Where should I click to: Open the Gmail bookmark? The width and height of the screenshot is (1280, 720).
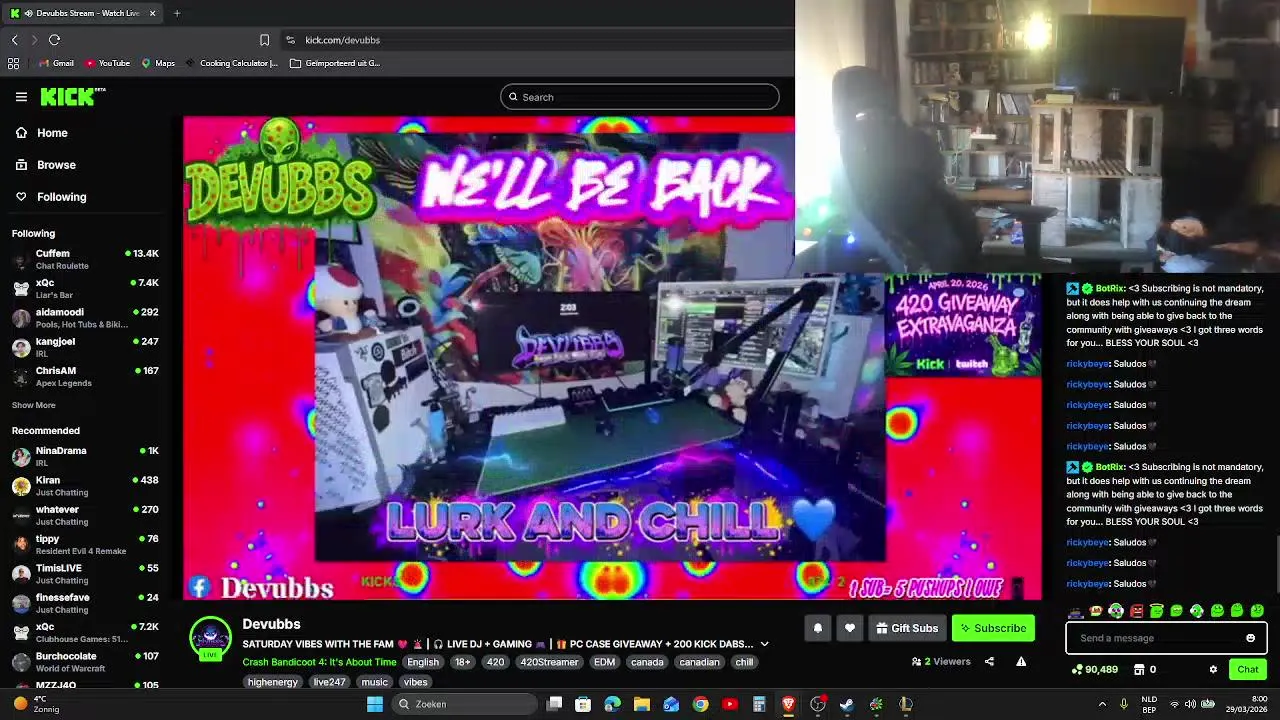pos(56,63)
